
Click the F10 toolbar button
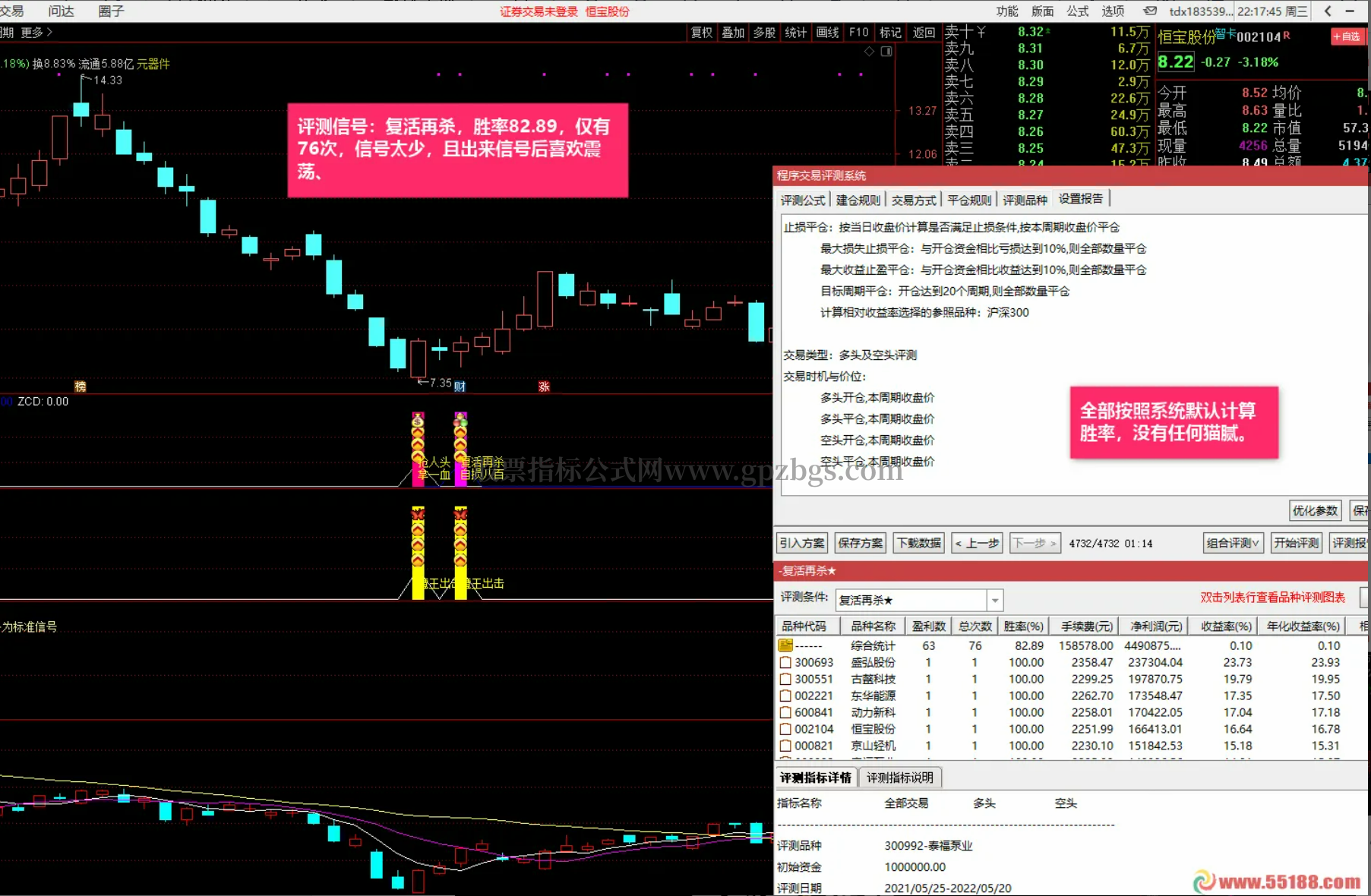[x=859, y=32]
